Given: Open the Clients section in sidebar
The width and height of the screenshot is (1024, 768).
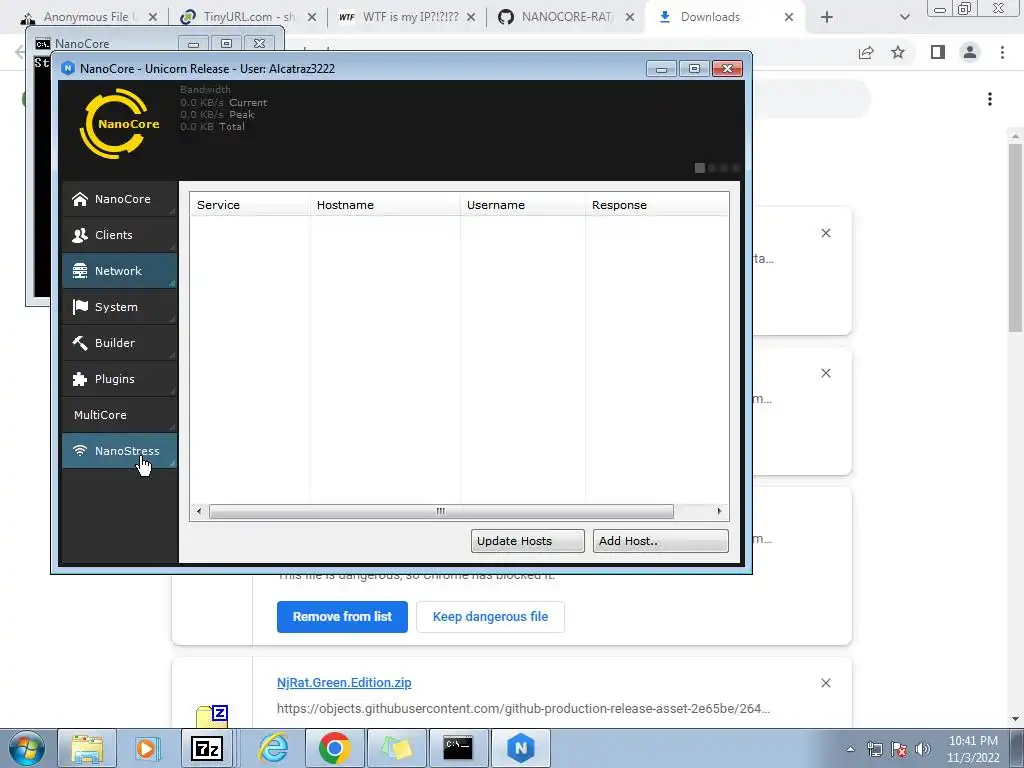Looking at the screenshot, I should click(120, 235).
